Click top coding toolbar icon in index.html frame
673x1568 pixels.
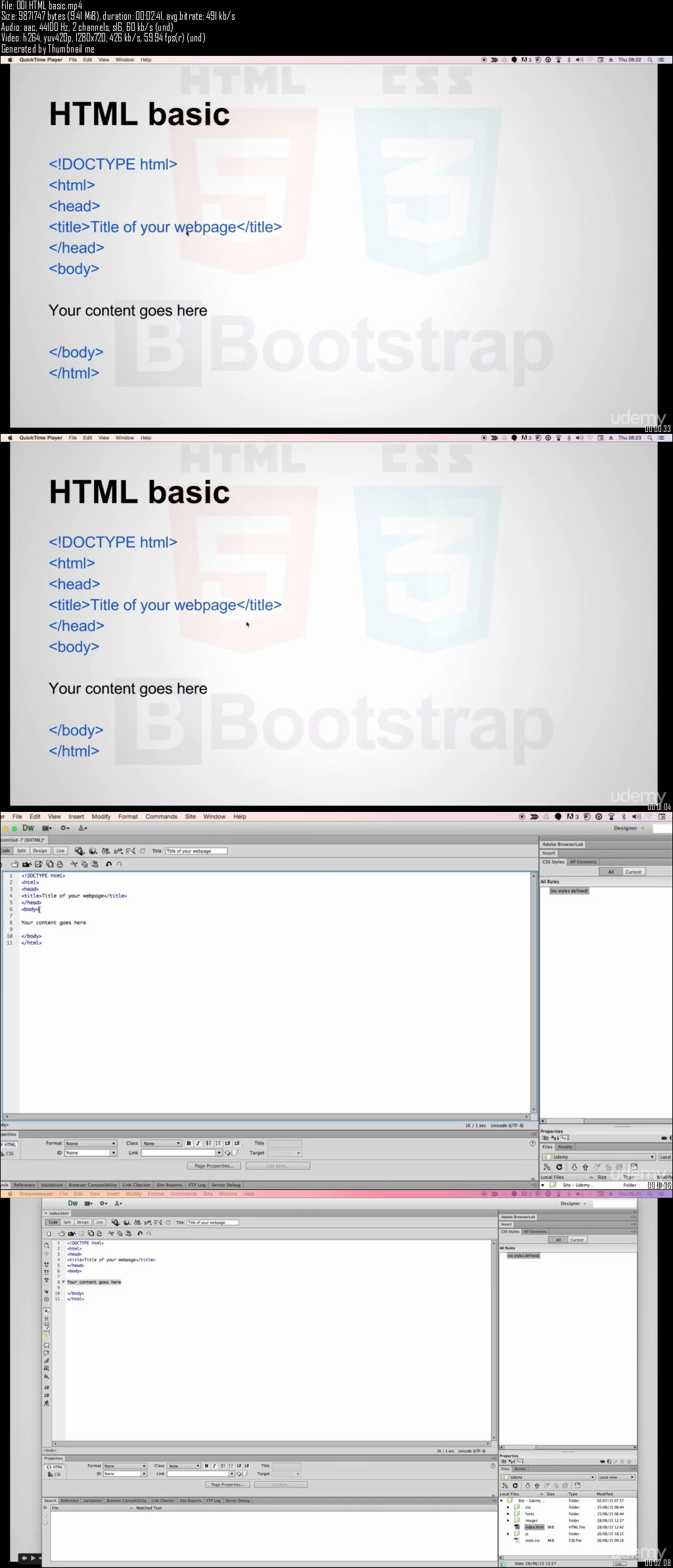47,1245
